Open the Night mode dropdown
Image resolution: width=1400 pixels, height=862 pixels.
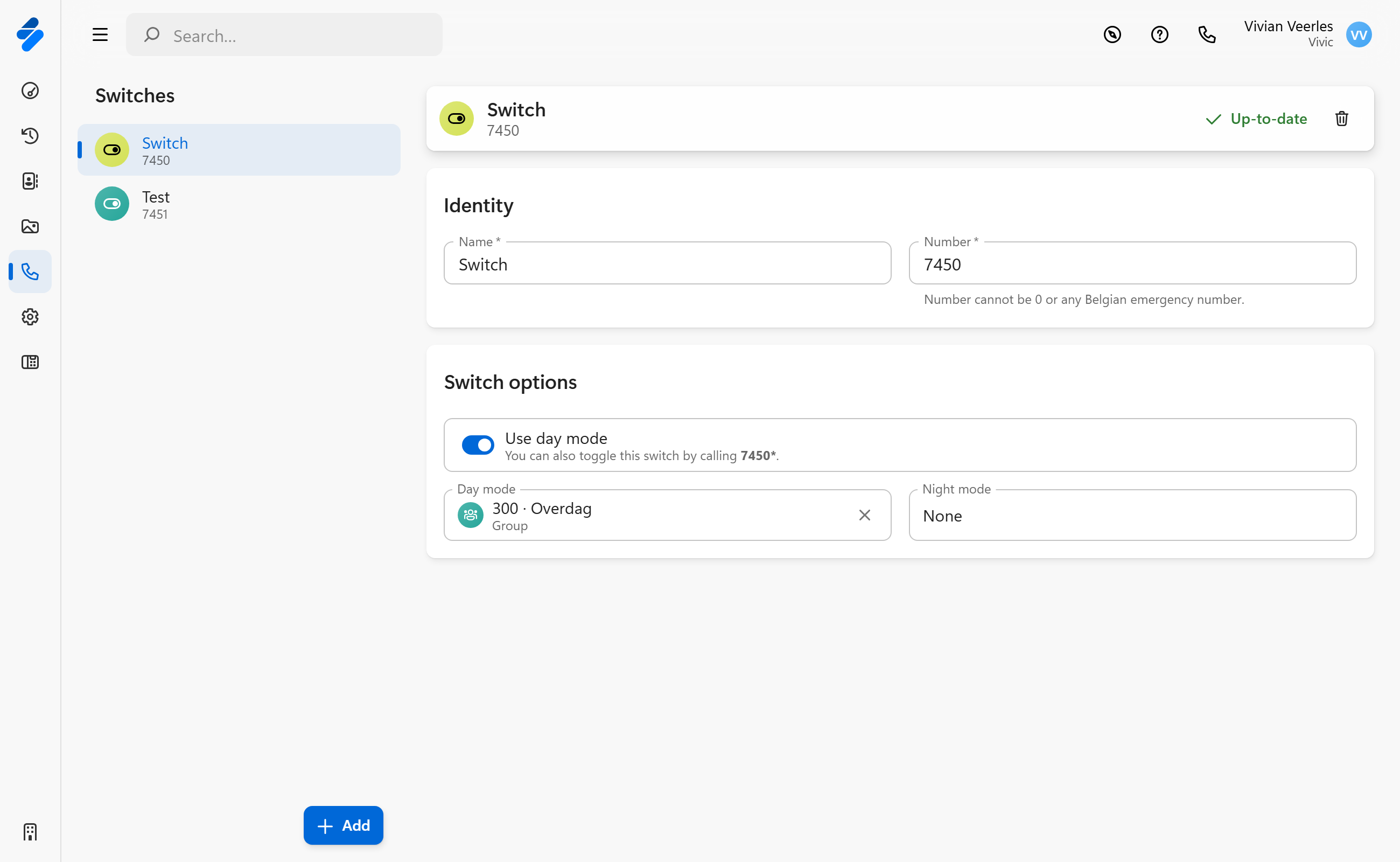[x=1132, y=516]
